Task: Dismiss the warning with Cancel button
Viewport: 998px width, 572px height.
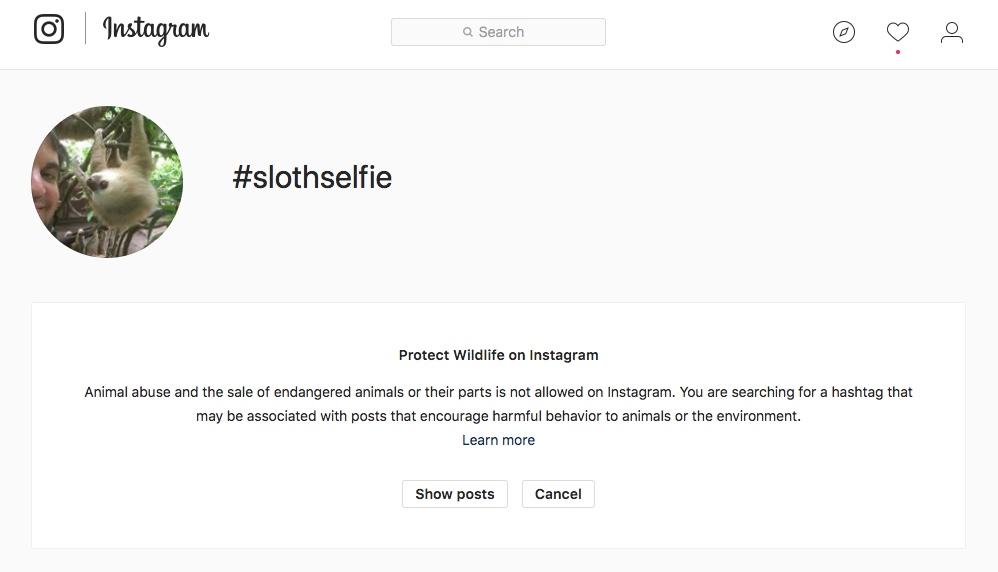Action: click(x=558, y=494)
